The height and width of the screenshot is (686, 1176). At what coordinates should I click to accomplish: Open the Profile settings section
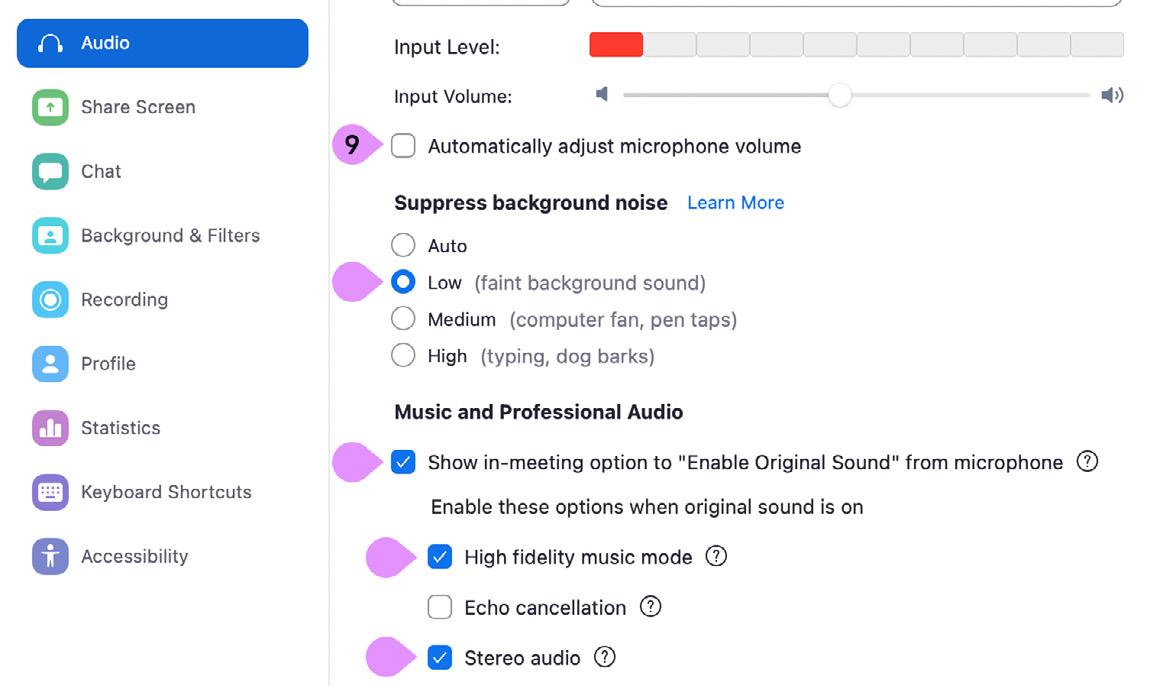click(163, 364)
